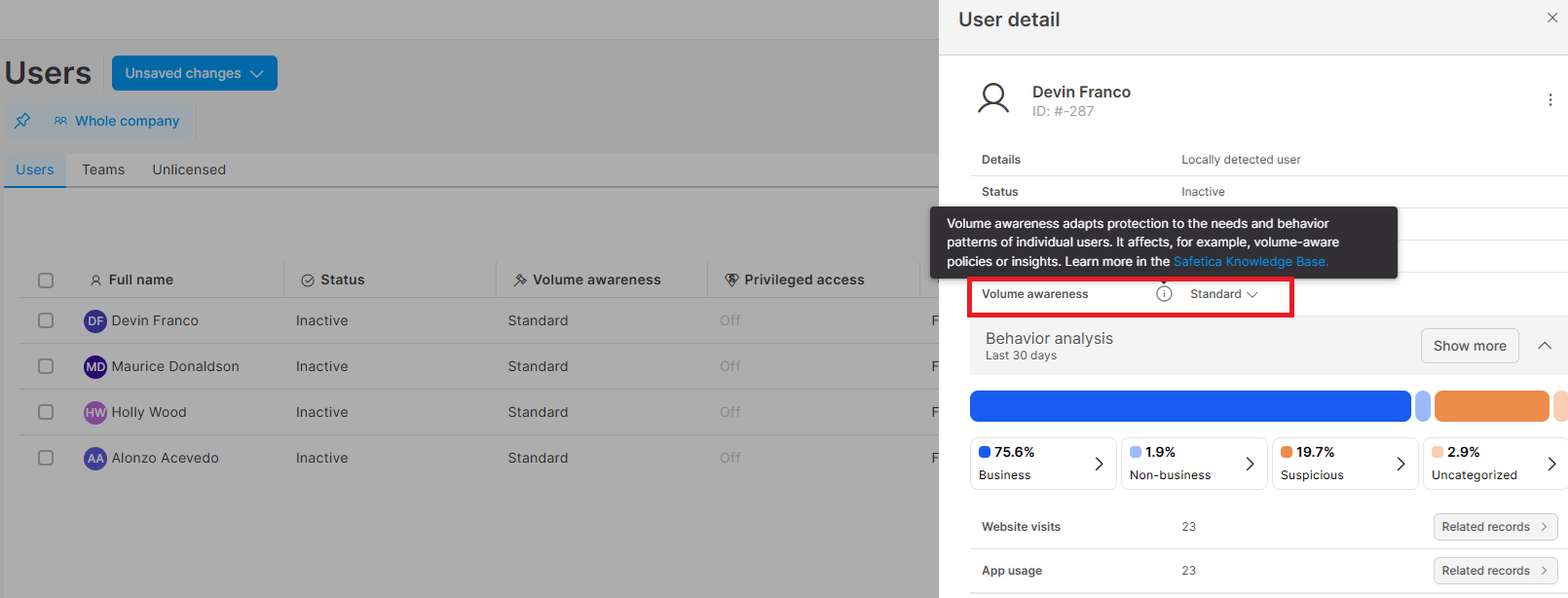Switch to the Teams tab

tap(103, 169)
